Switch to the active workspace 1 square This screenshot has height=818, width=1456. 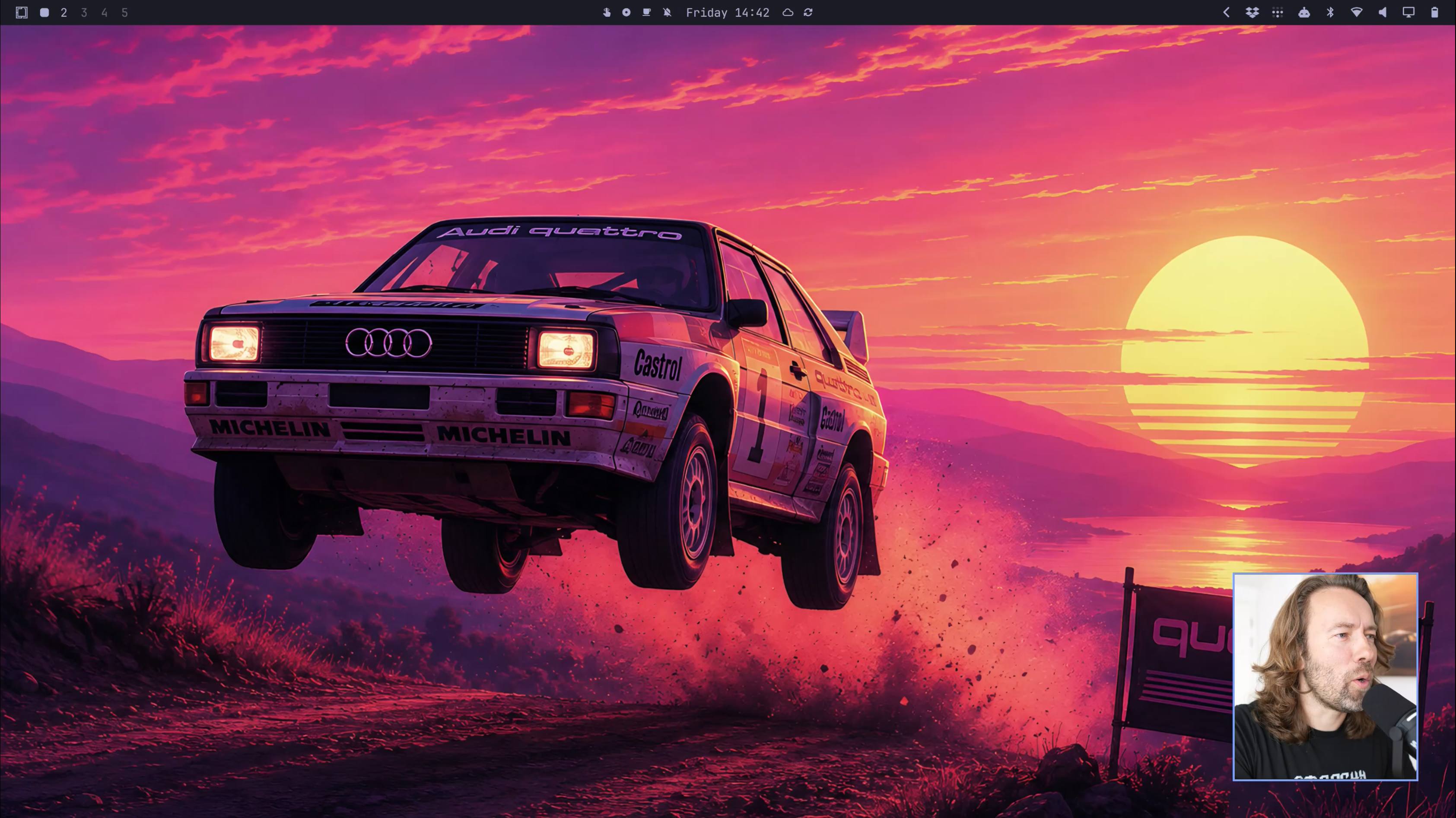[45, 13]
